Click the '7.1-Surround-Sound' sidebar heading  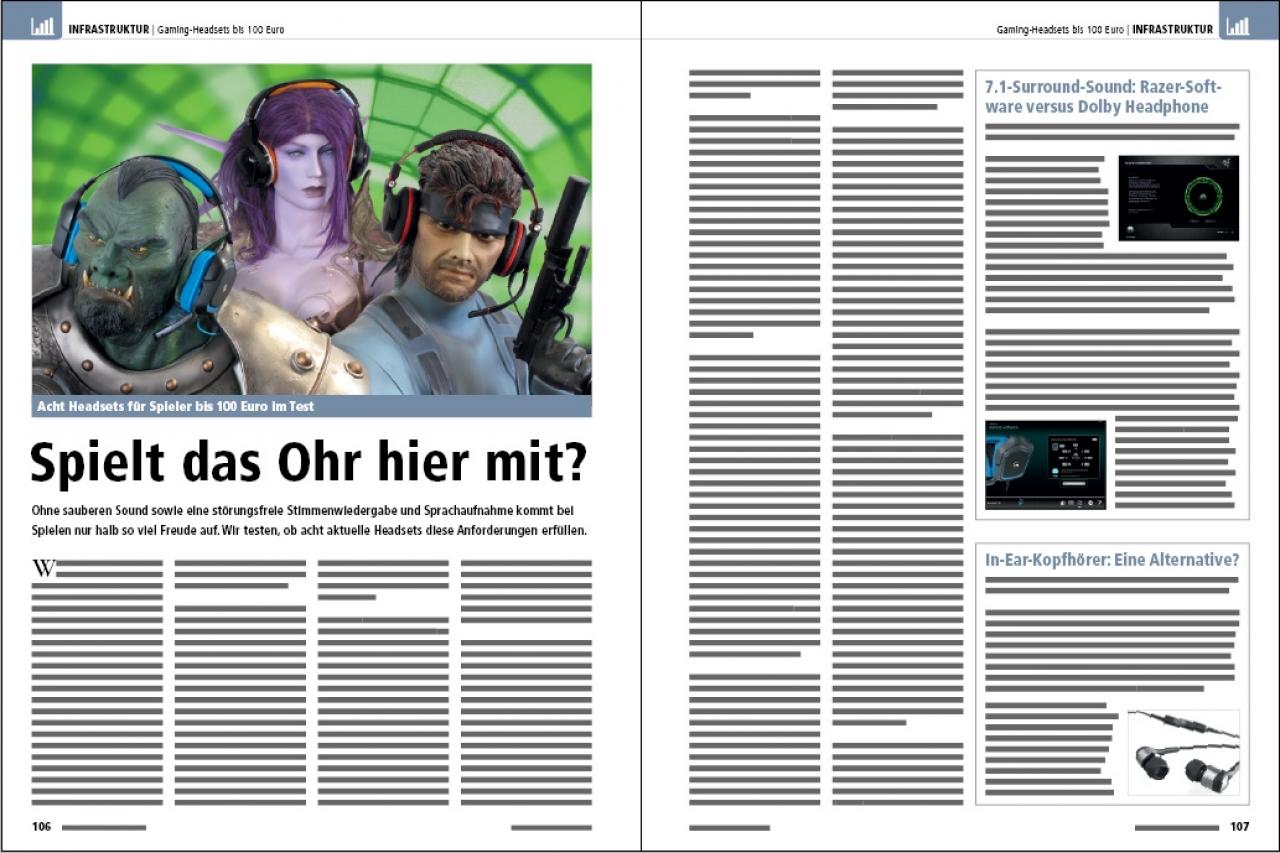[x=1103, y=97]
